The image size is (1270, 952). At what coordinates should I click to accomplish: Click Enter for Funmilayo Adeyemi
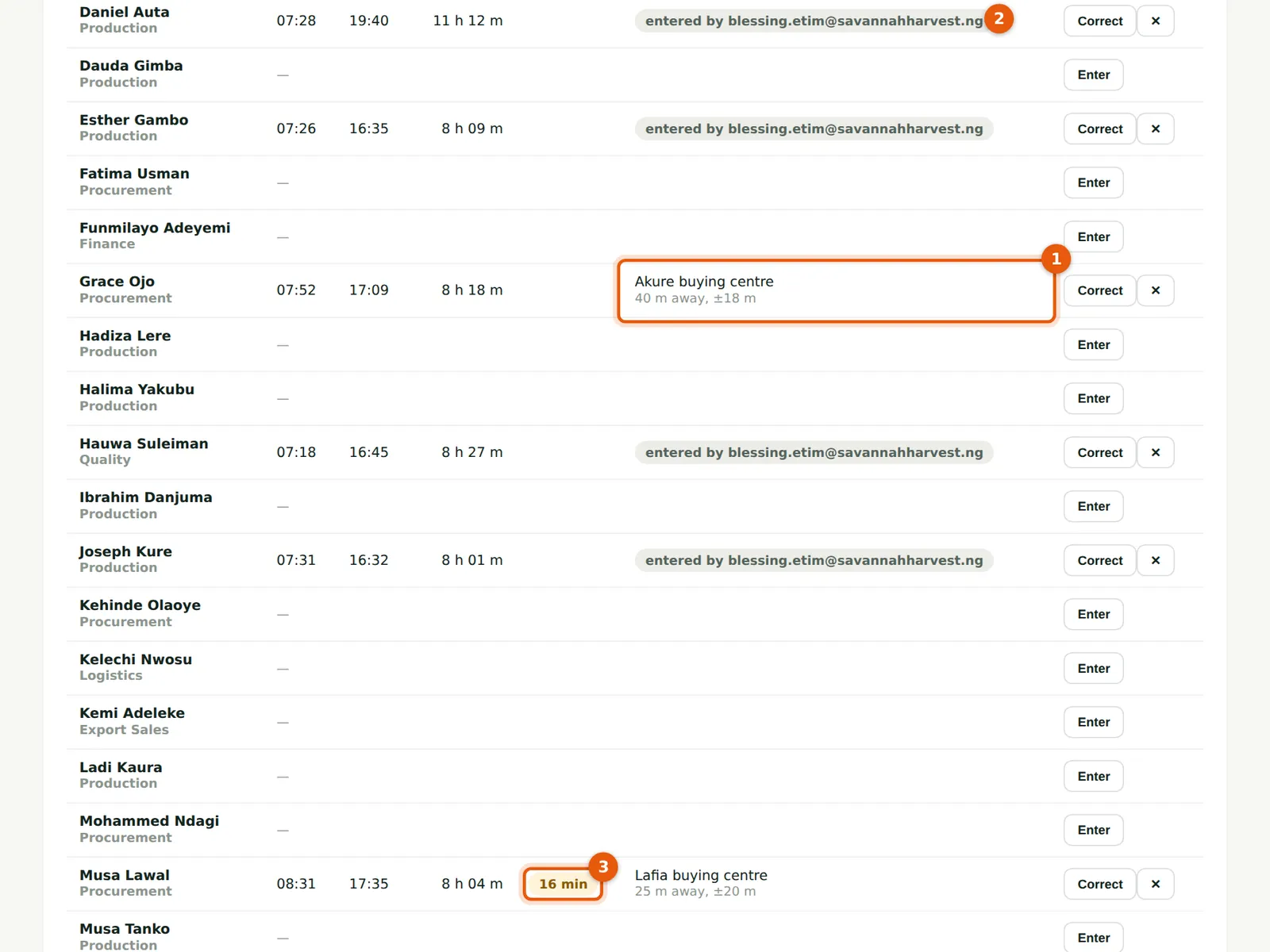click(x=1093, y=236)
